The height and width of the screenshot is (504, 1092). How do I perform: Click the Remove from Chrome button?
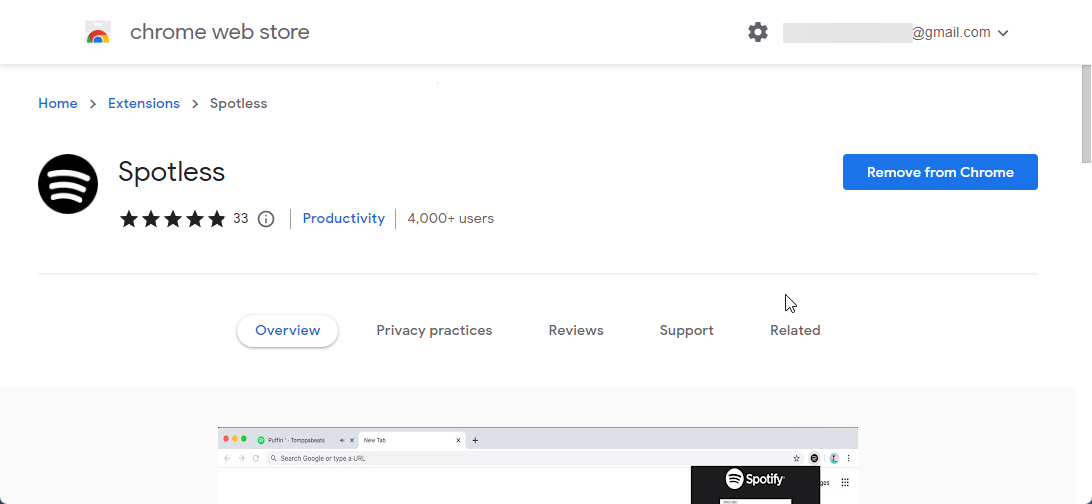pos(940,172)
